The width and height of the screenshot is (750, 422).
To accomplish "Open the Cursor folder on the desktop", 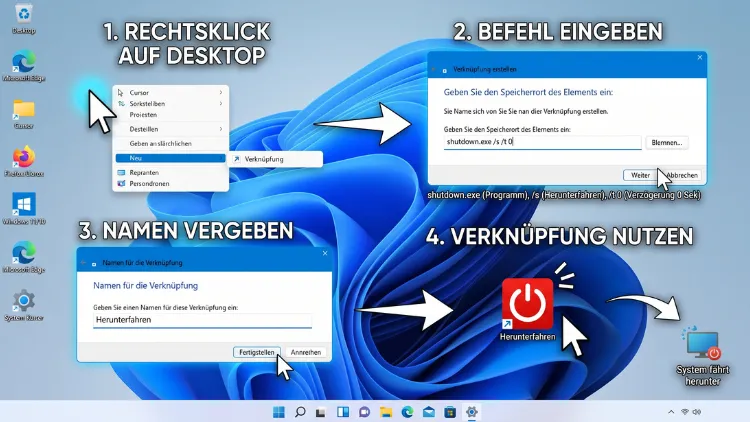I will point(23,110).
